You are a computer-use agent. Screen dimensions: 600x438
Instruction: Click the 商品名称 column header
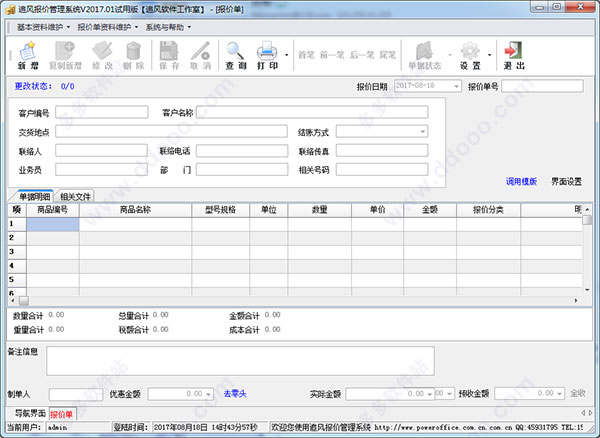click(x=135, y=210)
